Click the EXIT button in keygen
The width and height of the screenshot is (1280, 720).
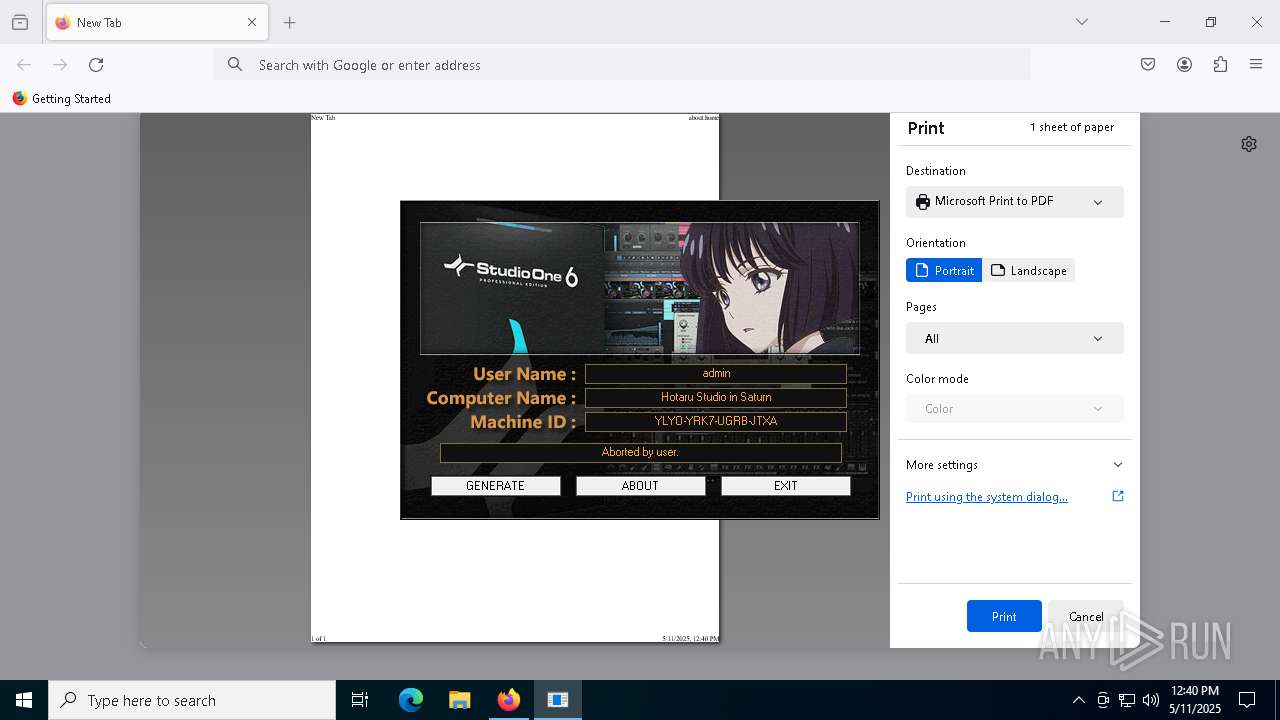coord(785,486)
